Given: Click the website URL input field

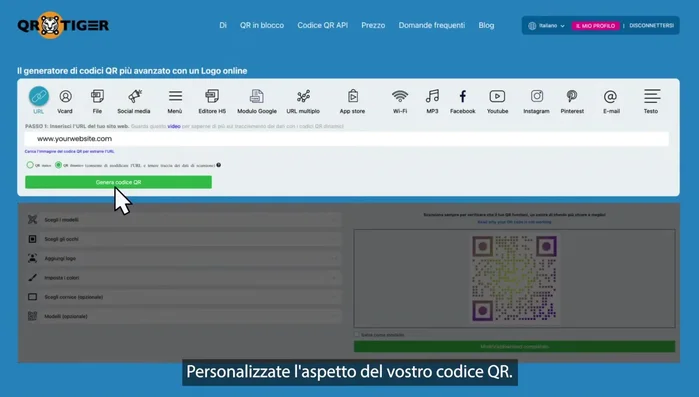Looking at the screenshot, I should 347,139.
